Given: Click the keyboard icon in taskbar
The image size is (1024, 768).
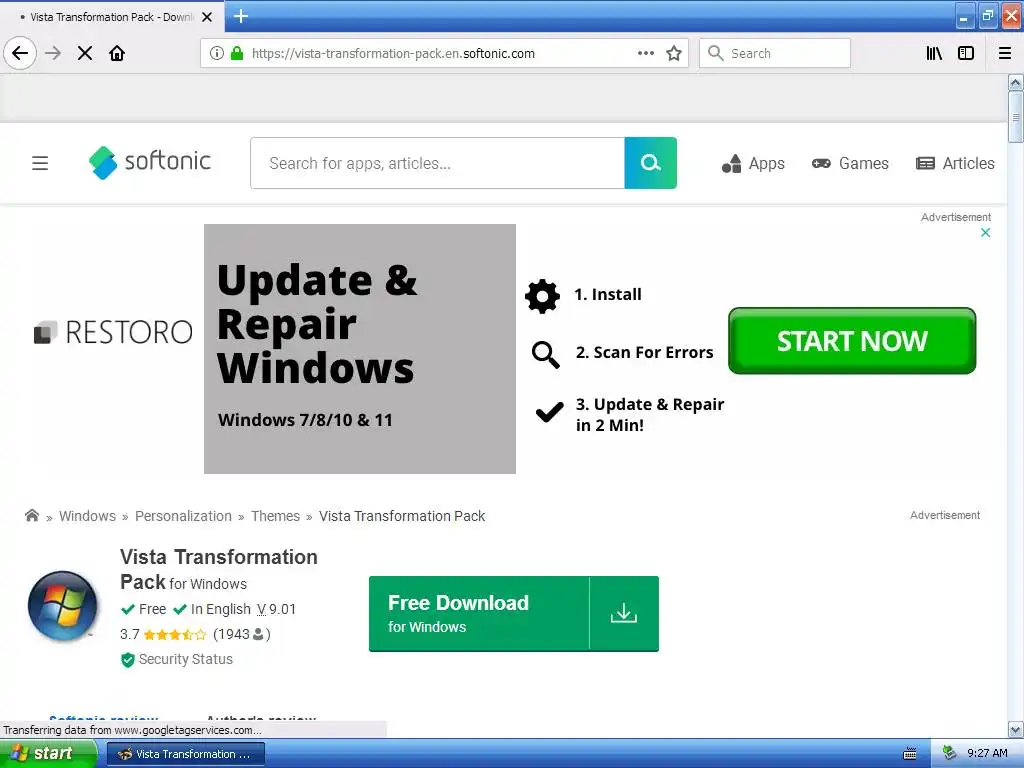Looking at the screenshot, I should 910,754.
